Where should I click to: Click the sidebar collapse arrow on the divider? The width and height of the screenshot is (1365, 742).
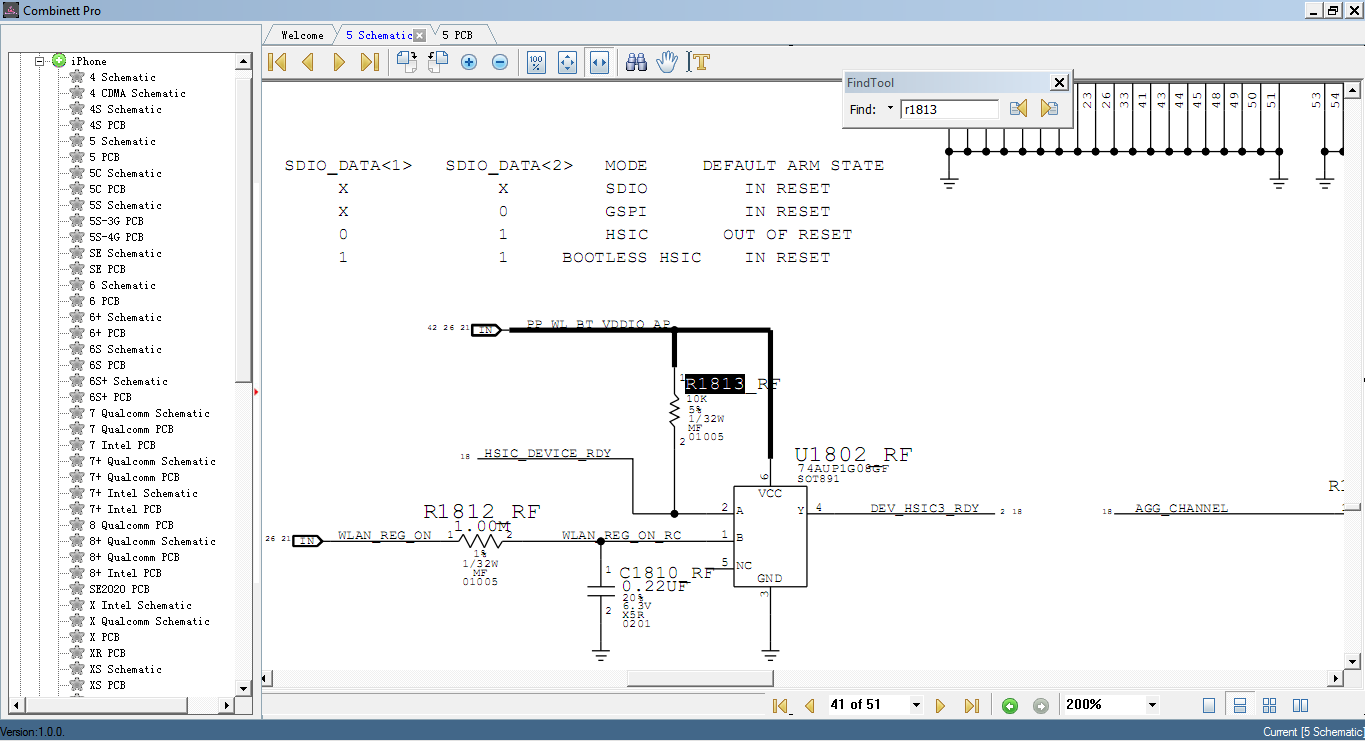256,392
